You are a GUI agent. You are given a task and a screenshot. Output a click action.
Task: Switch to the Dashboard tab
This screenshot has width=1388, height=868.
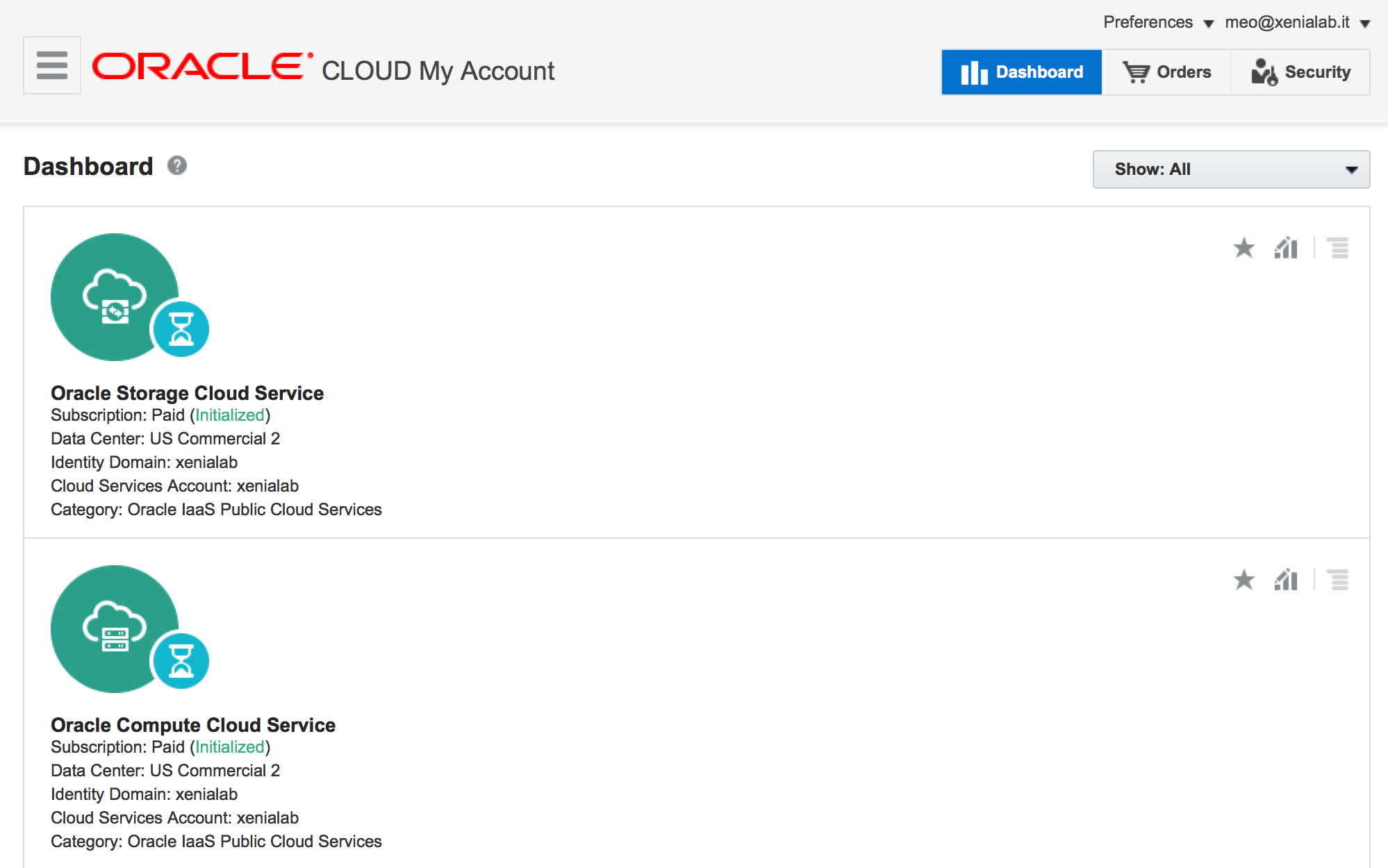pos(1022,72)
